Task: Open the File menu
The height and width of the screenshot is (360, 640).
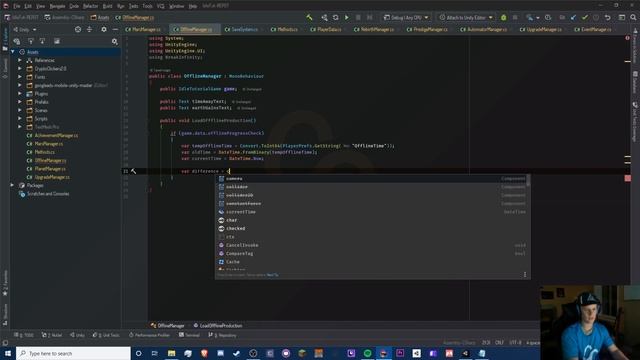Action: [16, 6]
